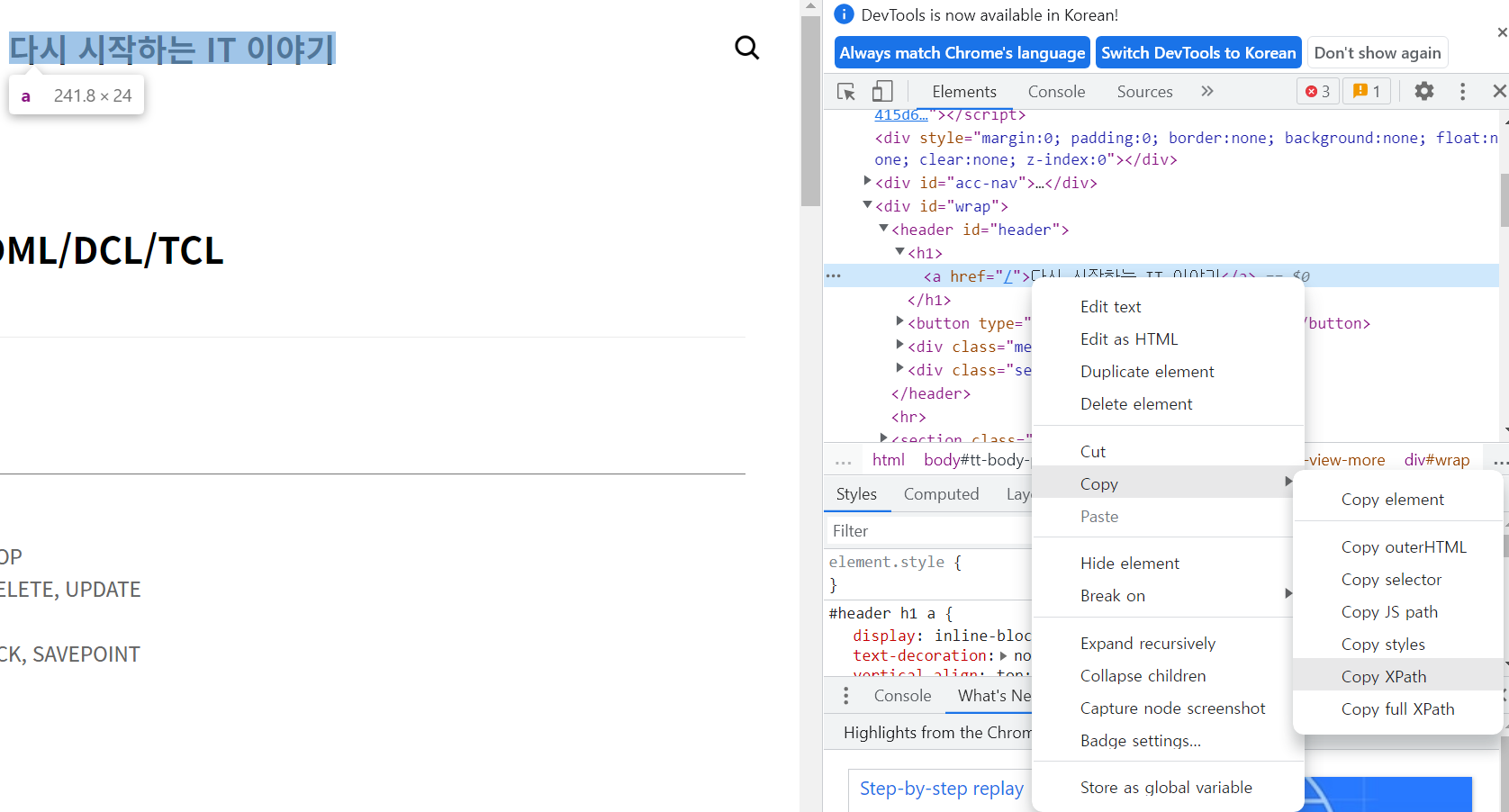Click Don't show again button
The image size is (1509, 812).
(1377, 53)
